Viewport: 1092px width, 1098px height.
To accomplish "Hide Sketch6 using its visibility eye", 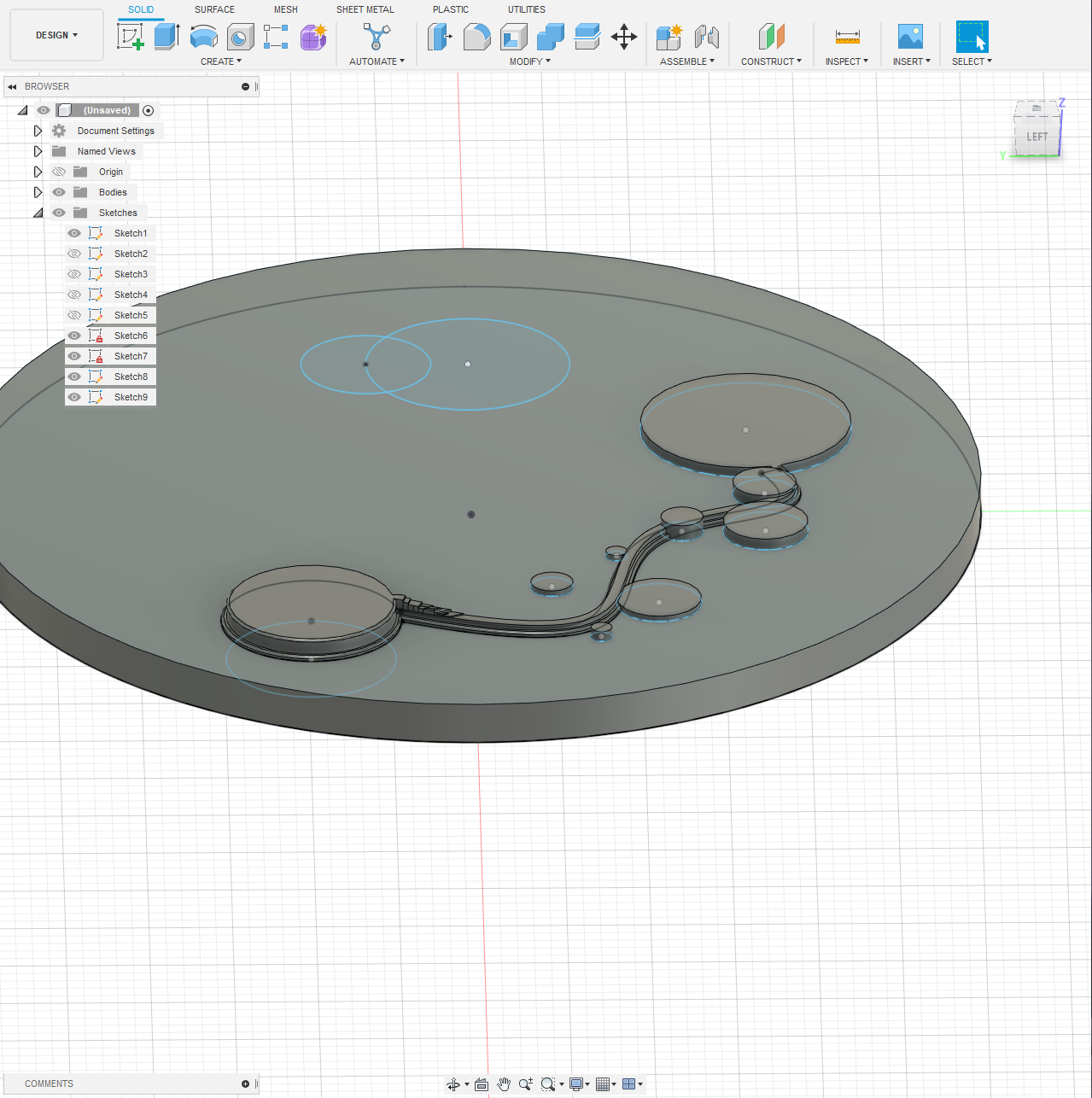I will tap(74, 335).
